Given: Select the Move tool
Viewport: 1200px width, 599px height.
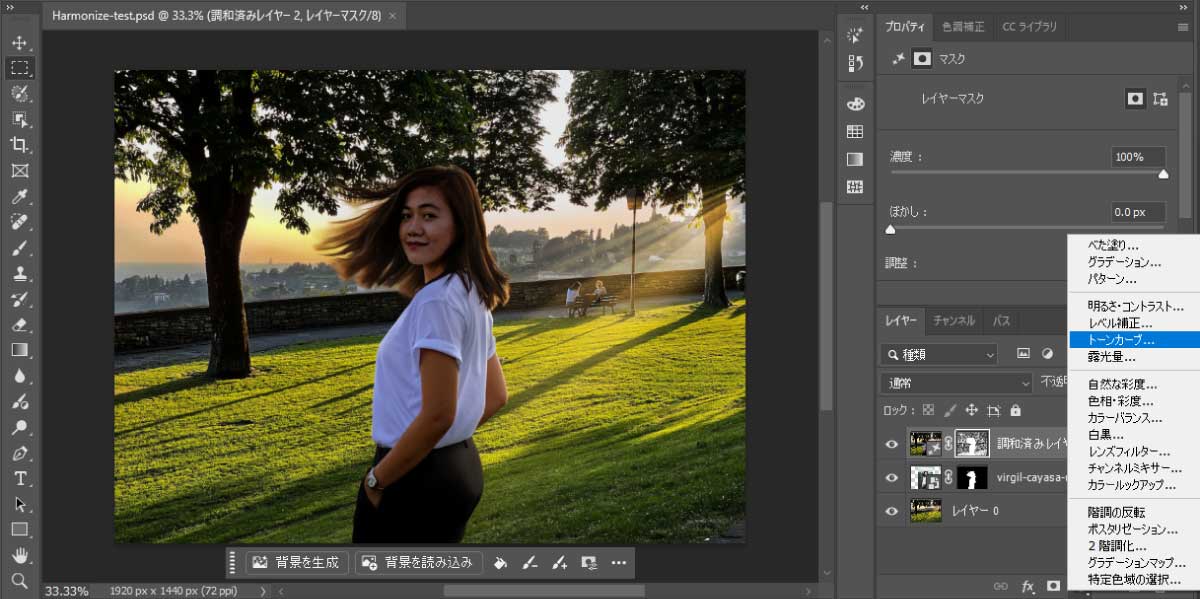Looking at the screenshot, I should click(19, 43).
